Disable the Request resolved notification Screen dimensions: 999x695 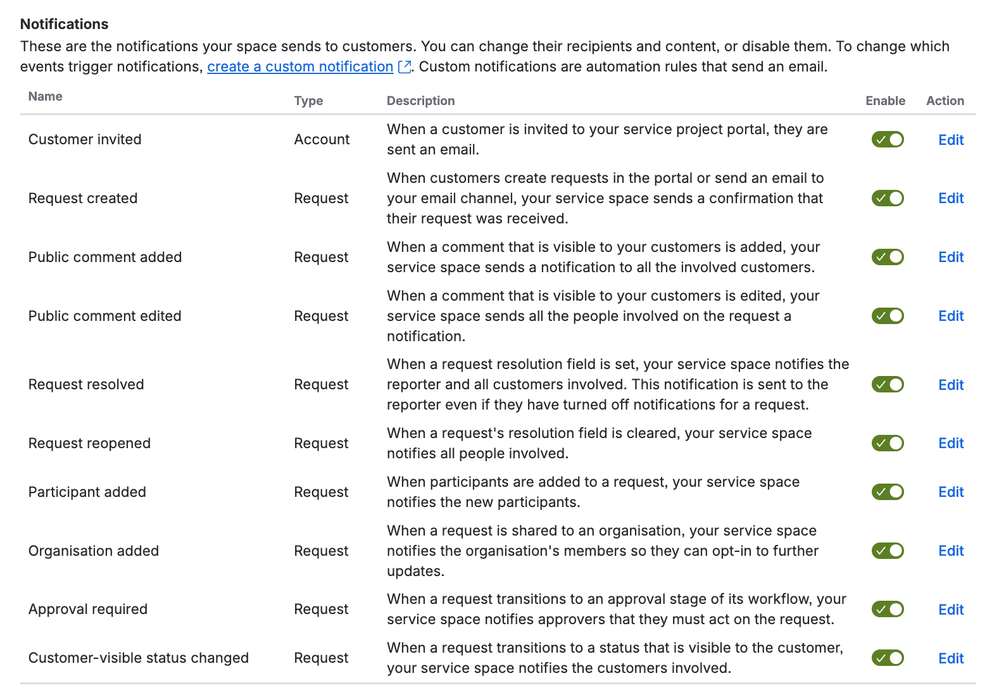point(887,384)
